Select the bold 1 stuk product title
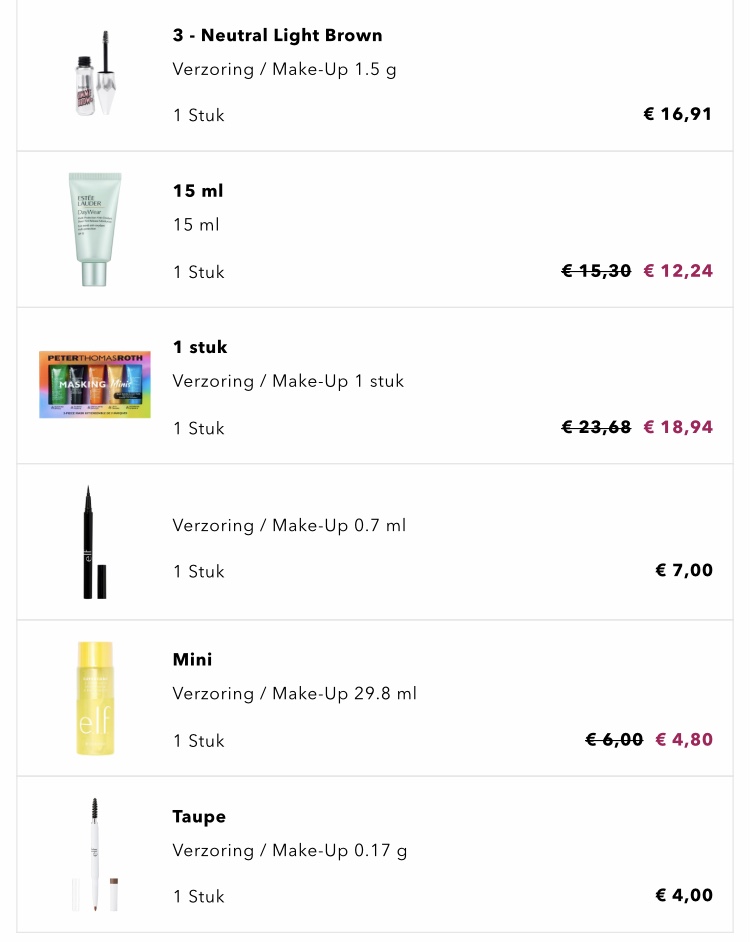Viewport: 750px width, 942px height. click(x=200, y=347)
